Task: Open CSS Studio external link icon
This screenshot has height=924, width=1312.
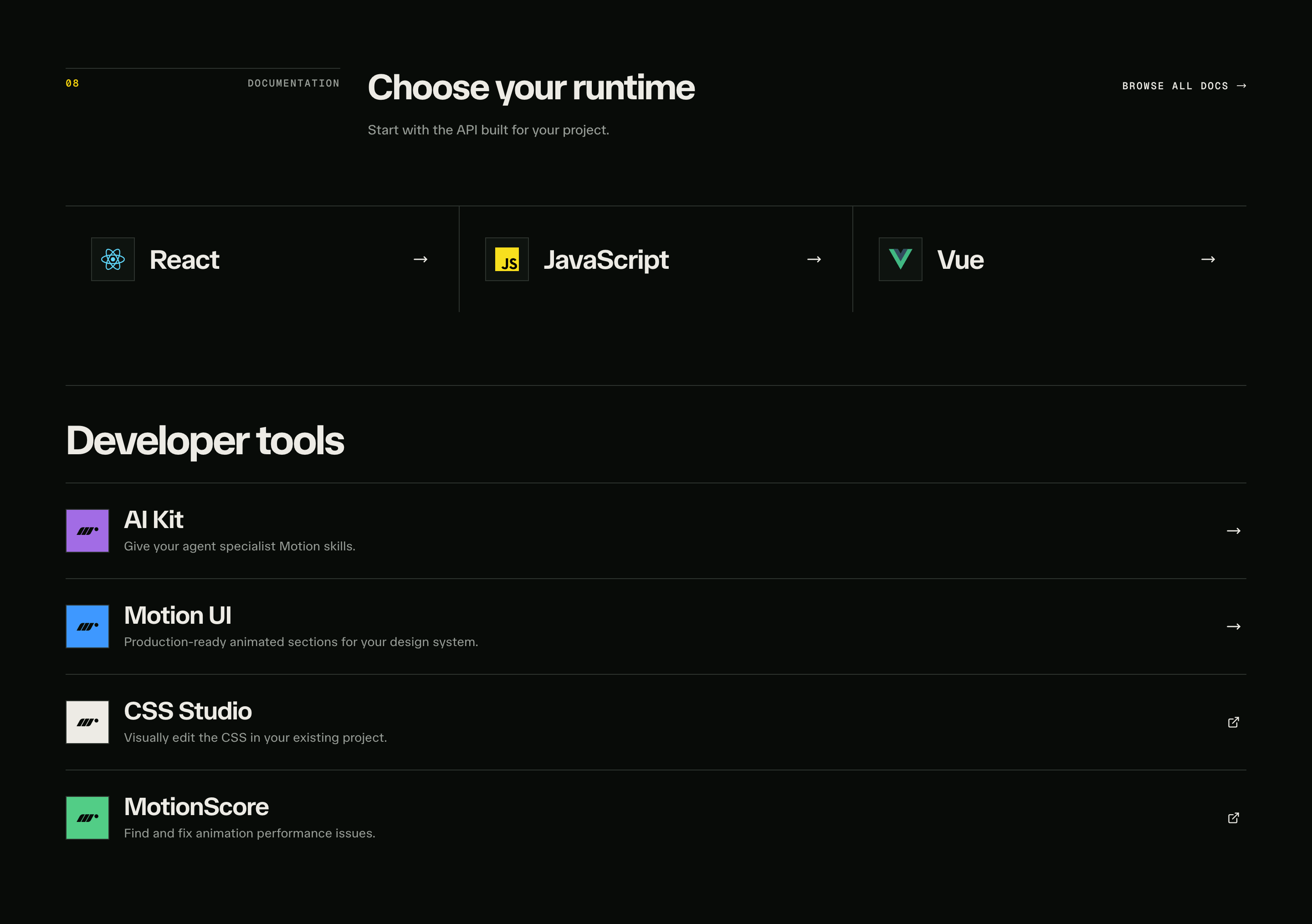Action: (1234, 722)
